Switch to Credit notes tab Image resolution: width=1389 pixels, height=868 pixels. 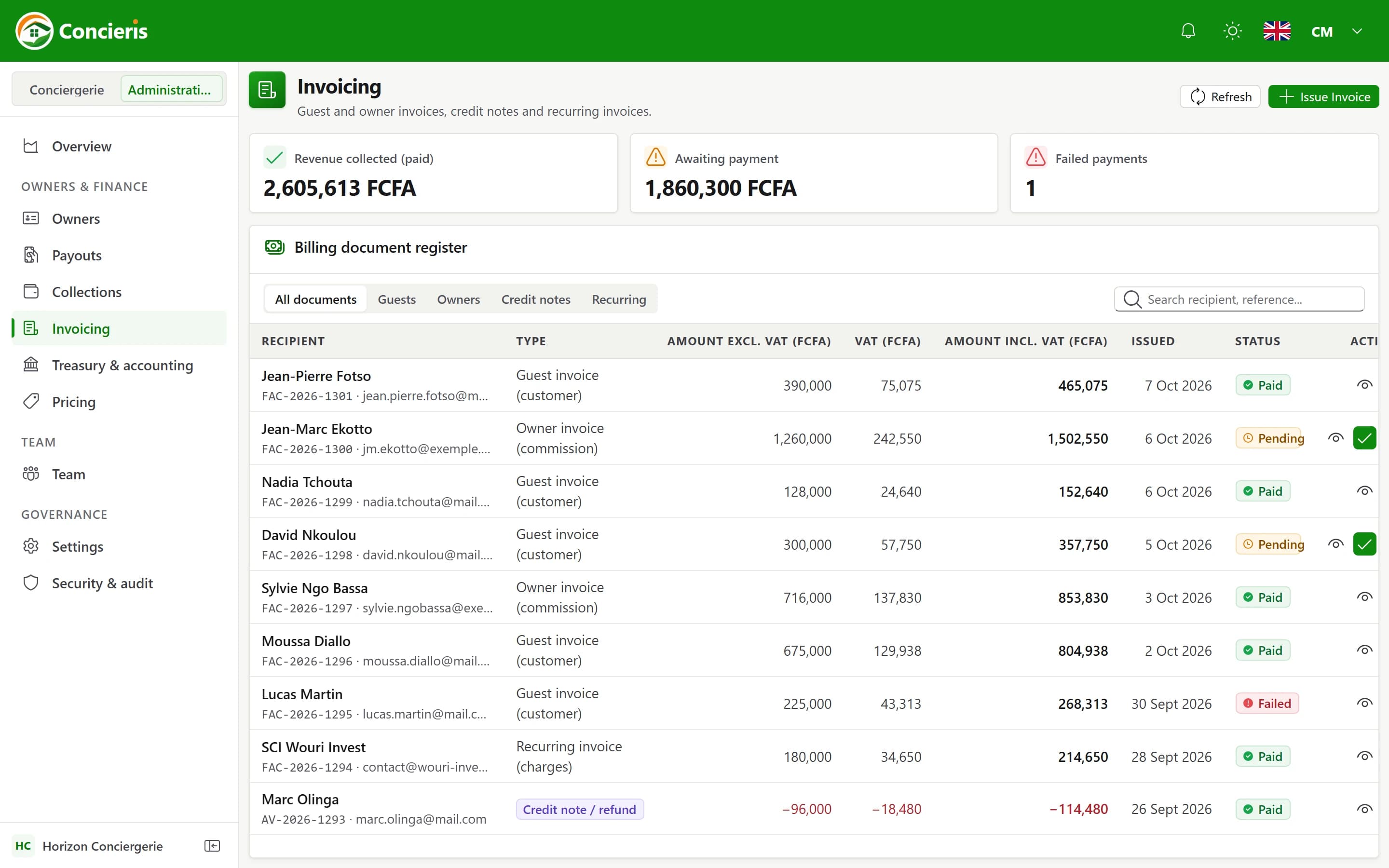(x=535, y=299)
